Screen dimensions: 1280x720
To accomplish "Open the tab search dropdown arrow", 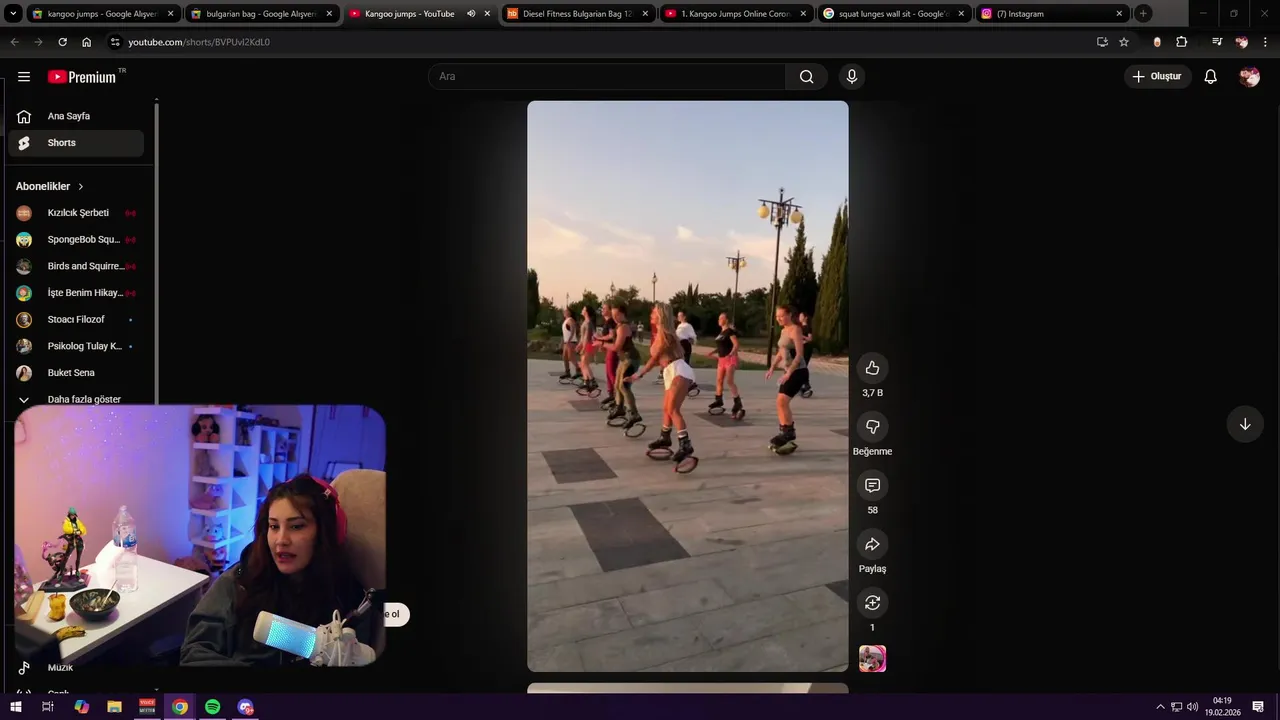I will 13,14.
